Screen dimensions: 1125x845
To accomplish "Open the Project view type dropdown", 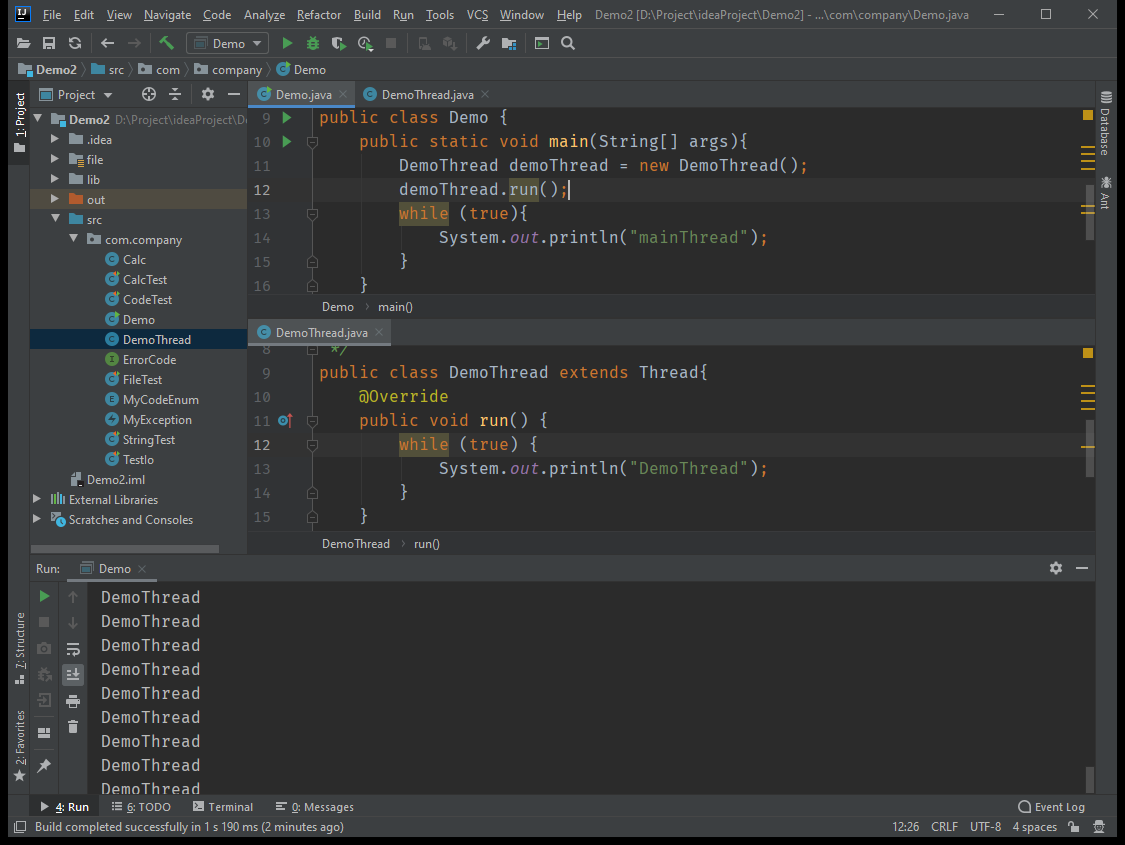I will click(76, 95).
